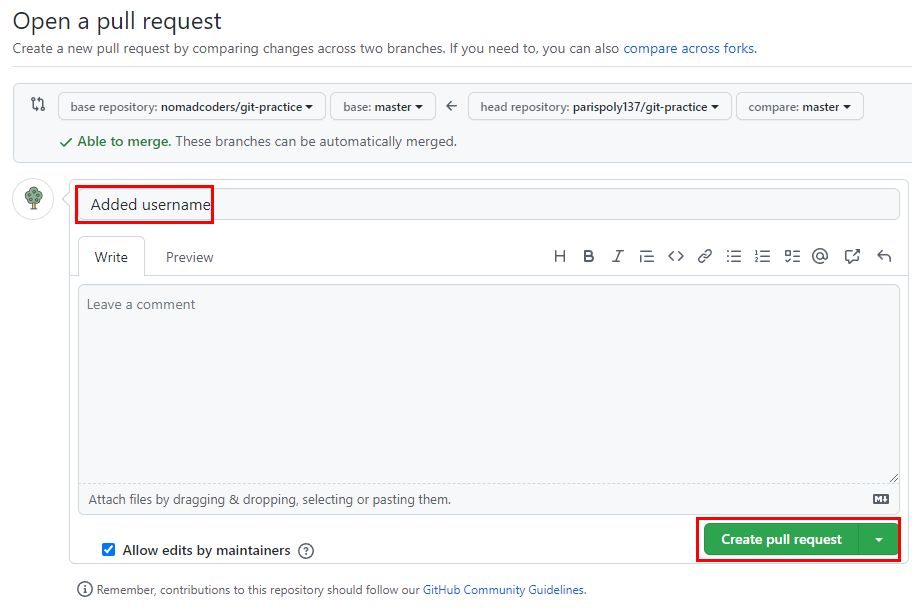Open head repository parispoly137/git-practice dropdown
Viewport: 912px width, 614px height.
point(600,106)
